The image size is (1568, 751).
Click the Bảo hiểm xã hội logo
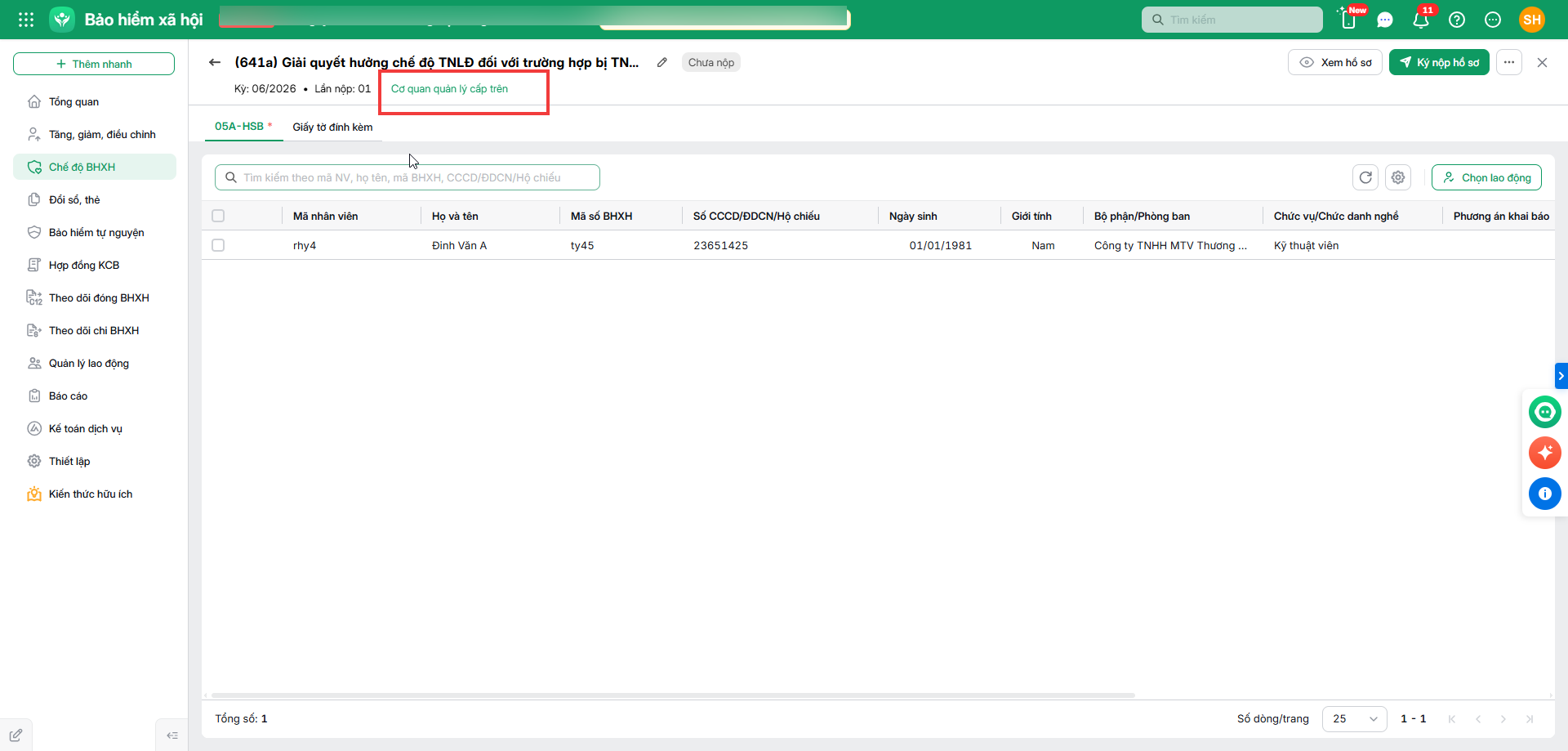click(62, 20)
